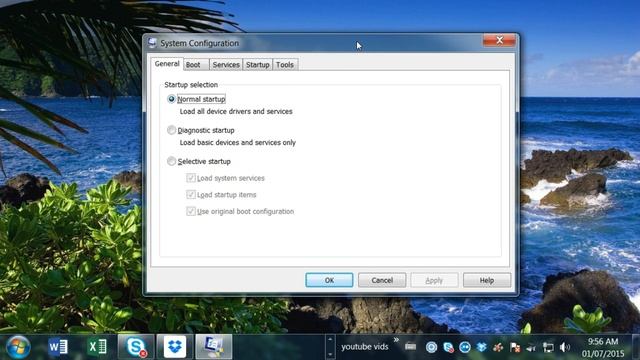Click the orange cluster tray icon
The width and height of the screenshot is (640, 360).
coord(498,347)
